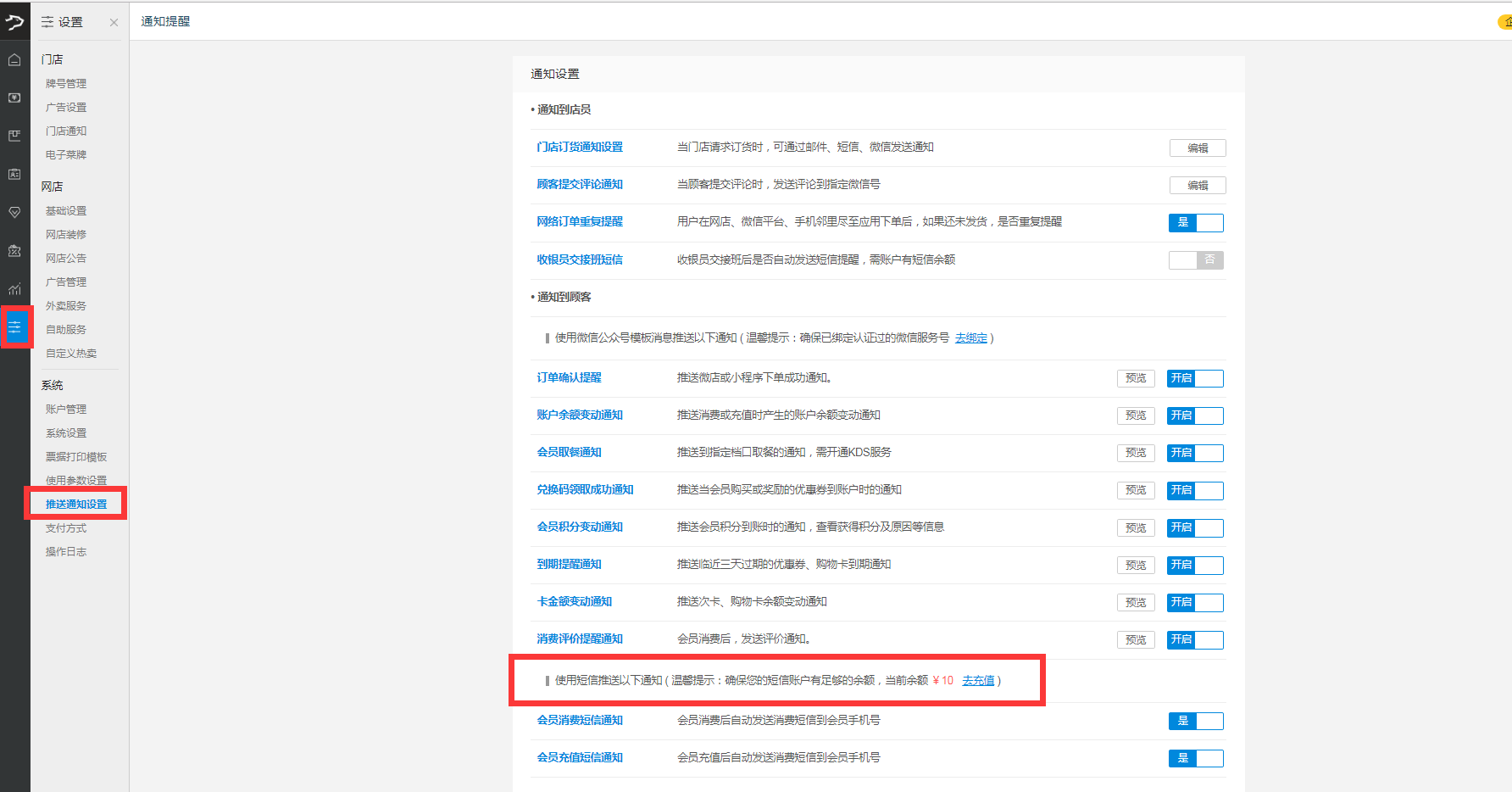Screen dimensions: 1512x792
Task: Click the 去绑定 link for WeChat service
Action: (x=971, y=338)
